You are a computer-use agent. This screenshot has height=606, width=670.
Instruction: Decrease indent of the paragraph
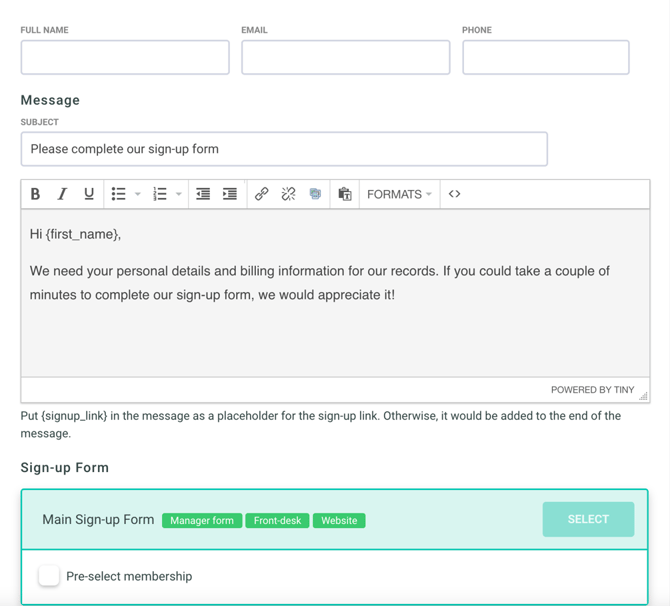click(203, 194)
